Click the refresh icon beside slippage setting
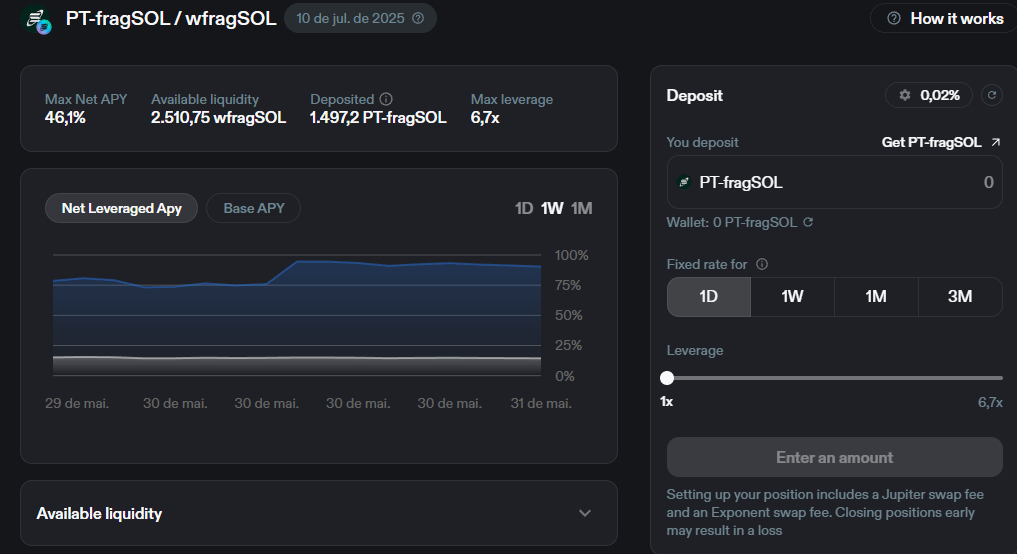The height and width of the screenshot is (554, 1017). tap(992, 95)
